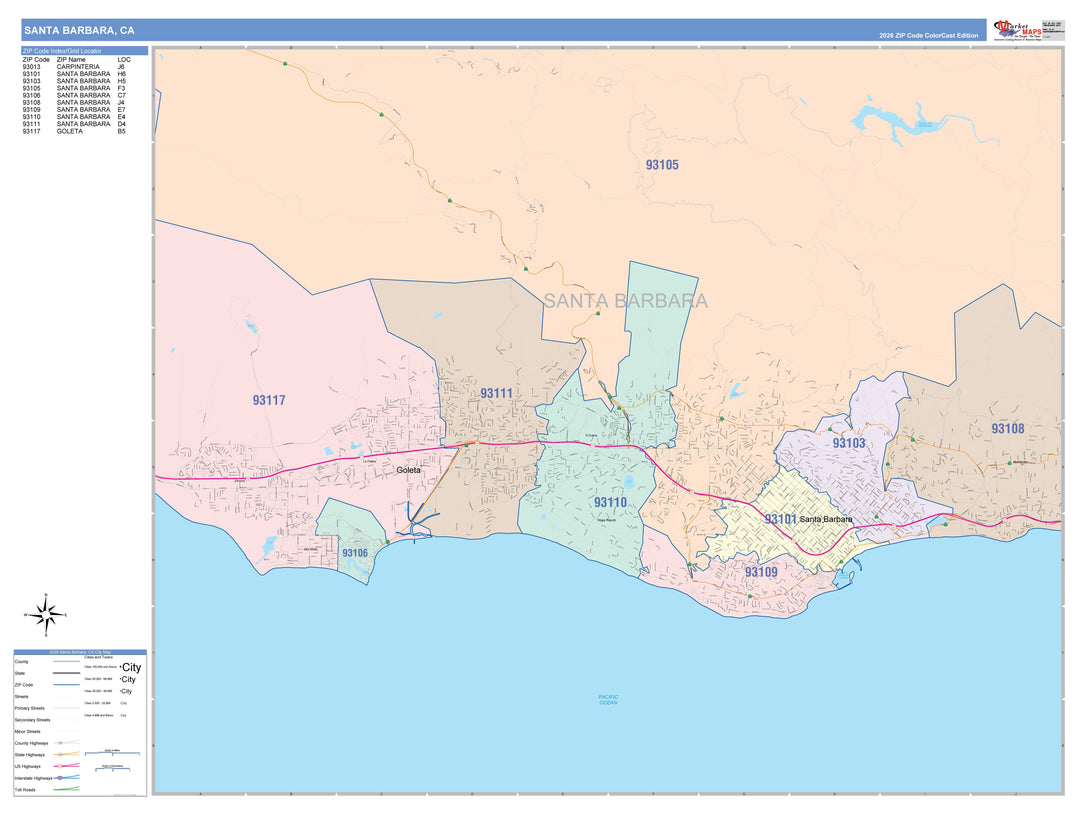
Task: Click the US Highways shield symbol in legend
Action: coord(61,766)
